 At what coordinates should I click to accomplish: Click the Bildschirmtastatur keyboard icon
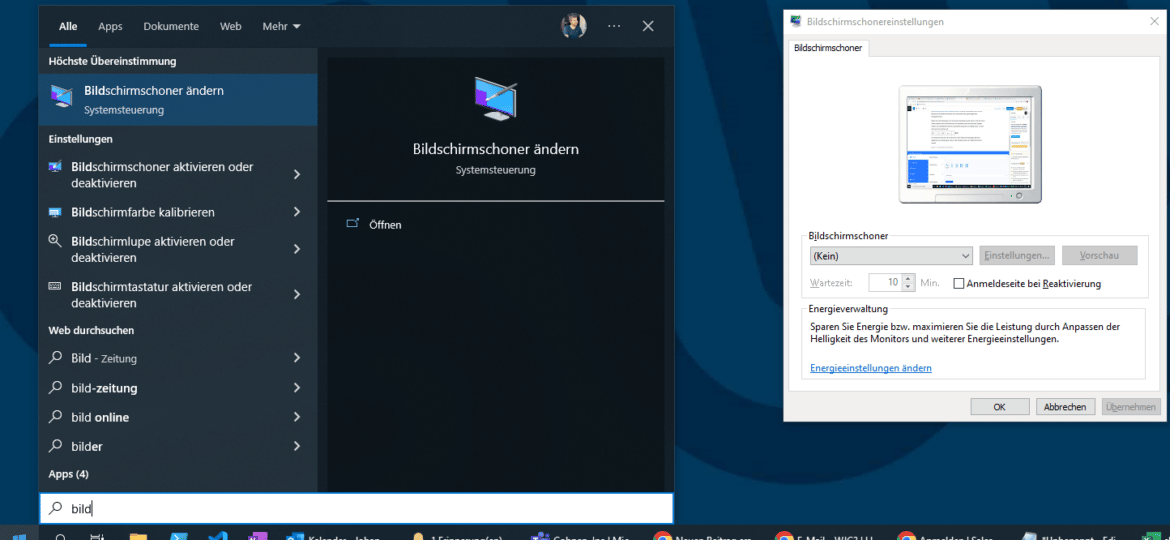pyautogui.click(x=55, y=287)
